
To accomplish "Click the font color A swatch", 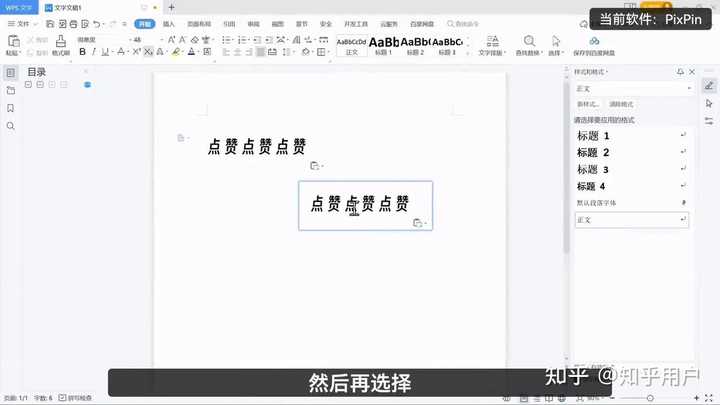I will point(191,52).
